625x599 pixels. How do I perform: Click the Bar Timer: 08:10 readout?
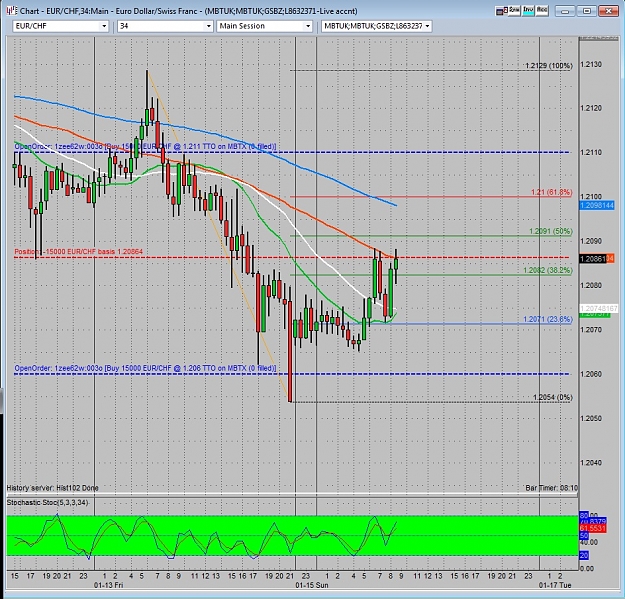(551, 488)
